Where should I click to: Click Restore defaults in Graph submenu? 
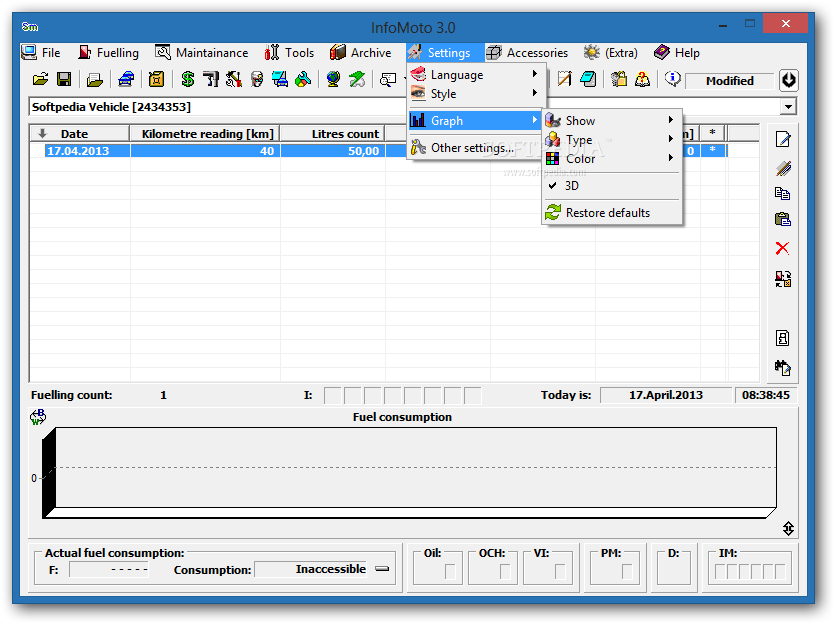(612, 212)
